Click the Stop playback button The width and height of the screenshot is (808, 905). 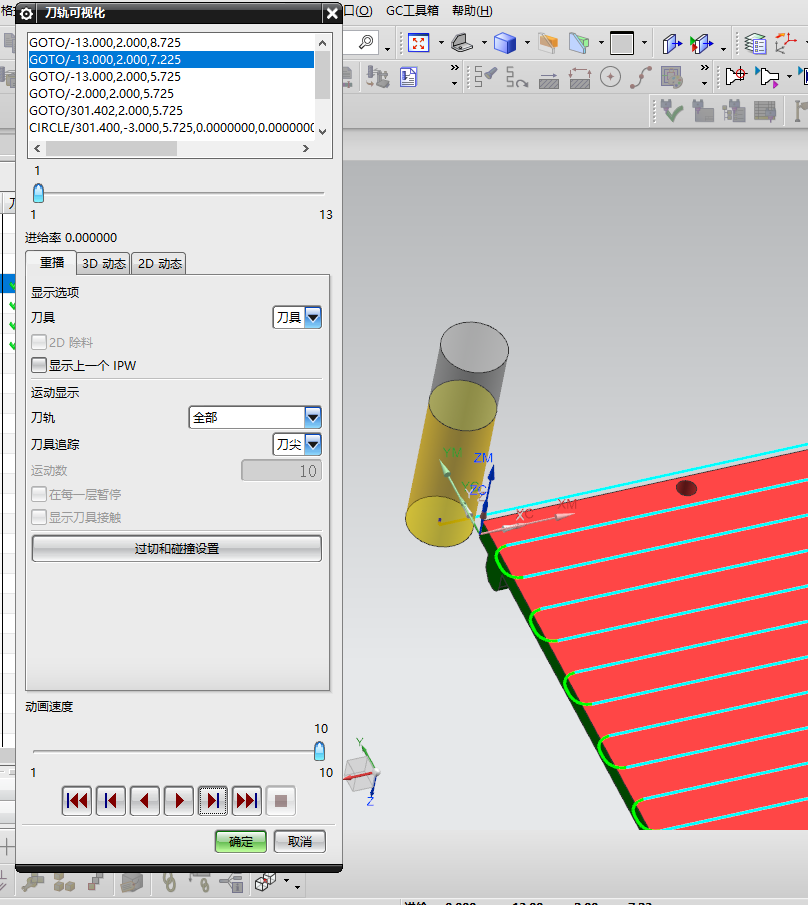point(281,801)
